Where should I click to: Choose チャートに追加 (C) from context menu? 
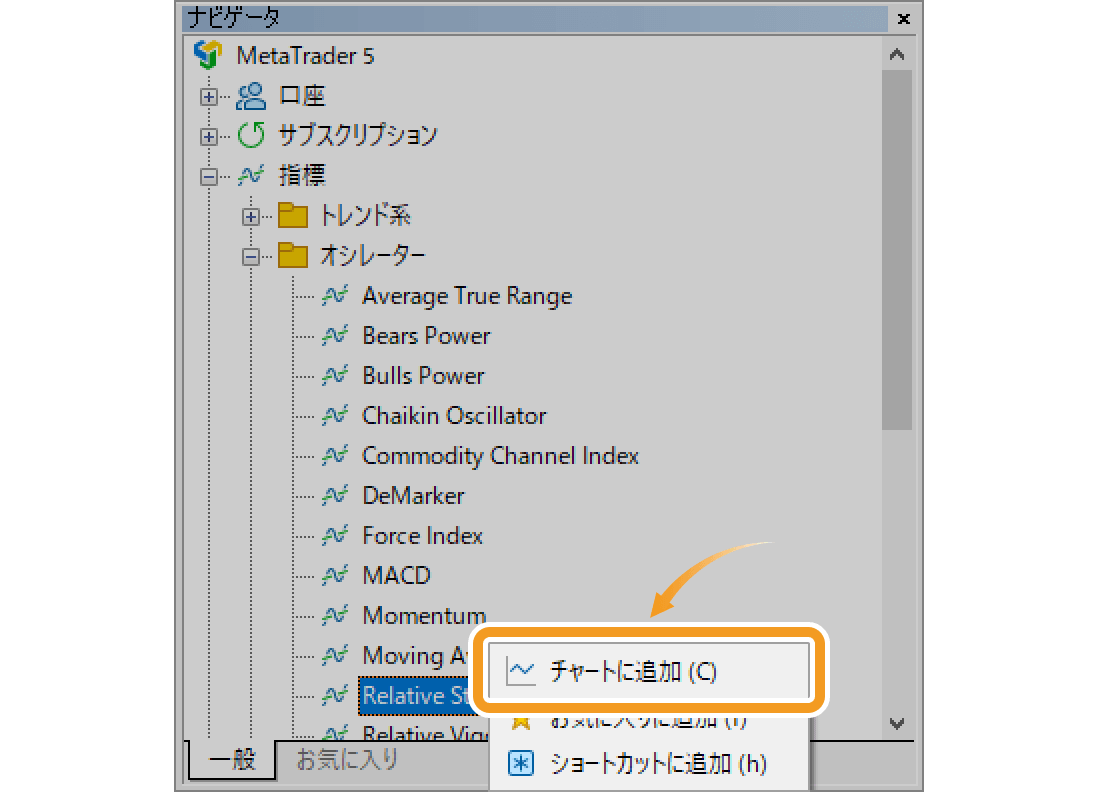coord(649,671)
